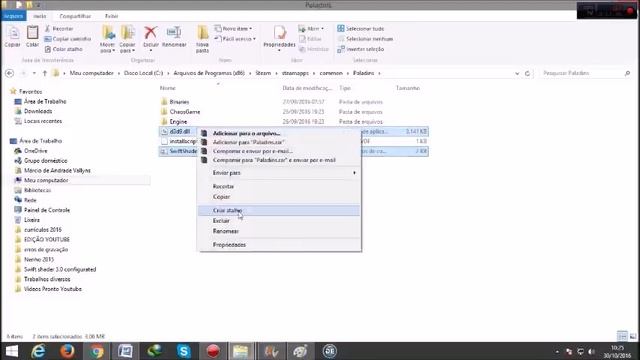640x360 pixels.
Task: Click Inverter seleção in the ribbon
Action: (x=360, y=49)
